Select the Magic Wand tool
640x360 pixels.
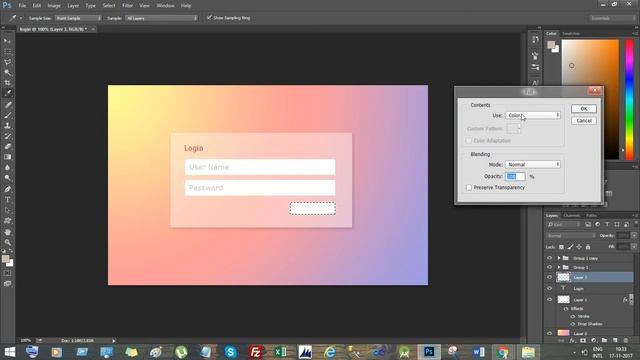[7, 73]
